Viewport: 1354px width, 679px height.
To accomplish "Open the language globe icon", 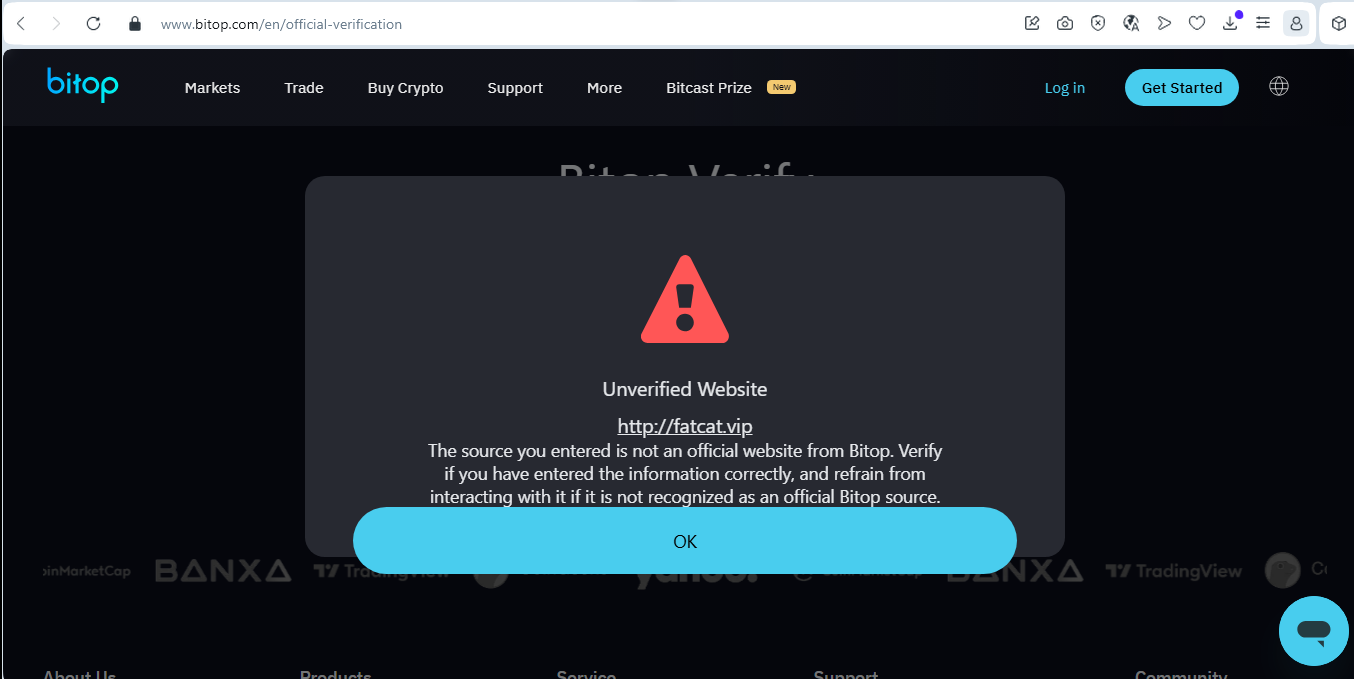I will pyautogui.click(x=1278, y=86).
